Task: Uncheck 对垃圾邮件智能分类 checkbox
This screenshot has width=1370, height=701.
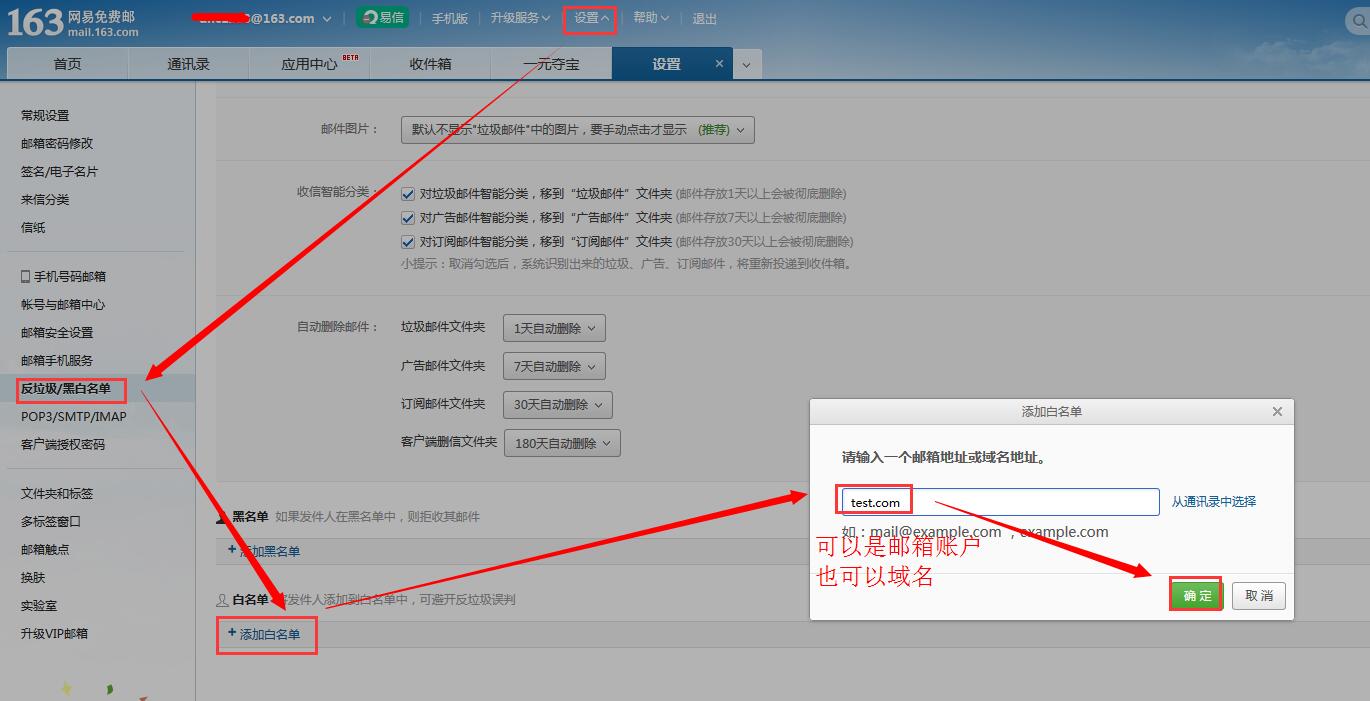Action: coord(407,193)
